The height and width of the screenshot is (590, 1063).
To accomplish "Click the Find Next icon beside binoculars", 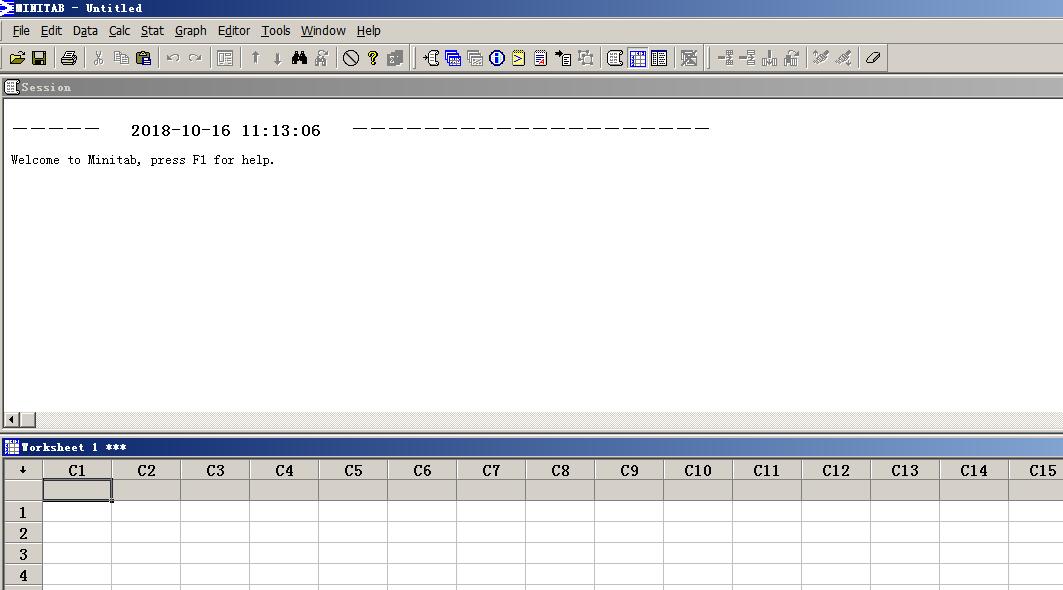I will (321, 58).
